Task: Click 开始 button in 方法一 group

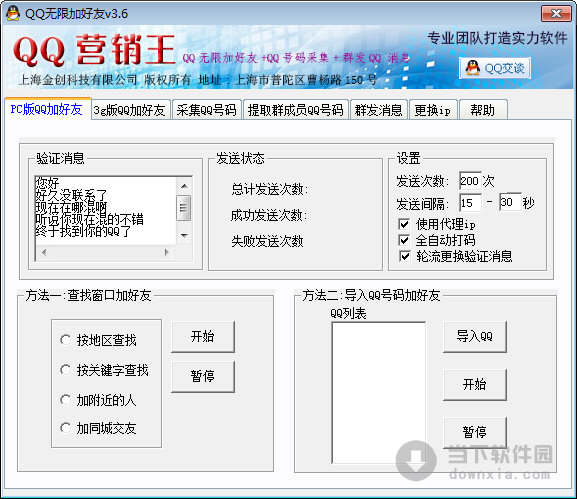Action: point(203,337)
